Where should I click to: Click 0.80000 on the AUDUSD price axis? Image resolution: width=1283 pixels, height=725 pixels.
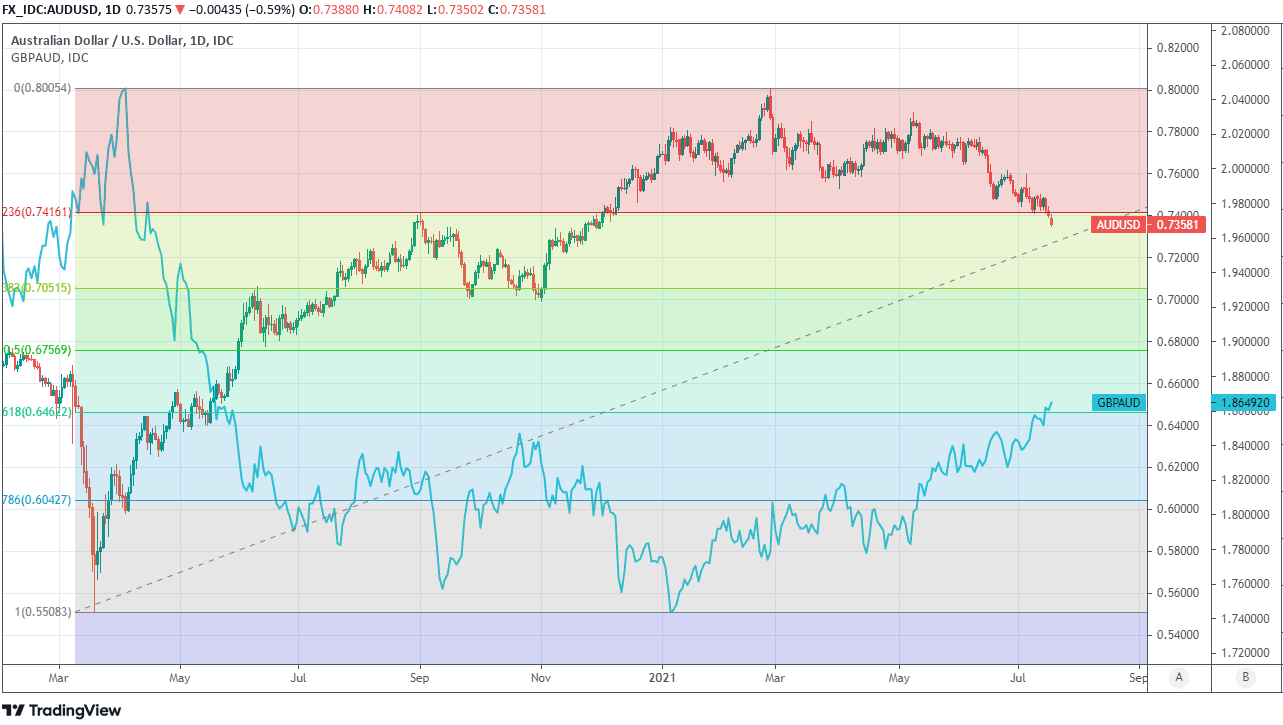[x=1177, y=89]
